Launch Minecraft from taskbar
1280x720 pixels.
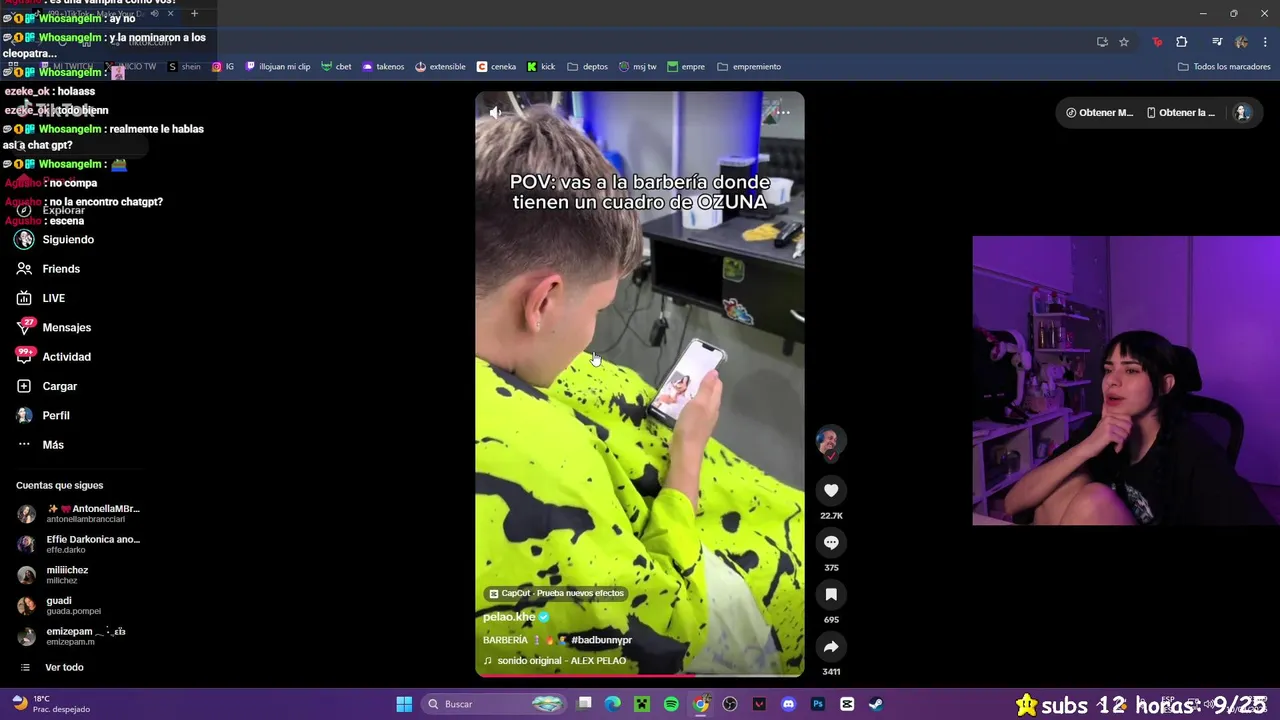642,704
